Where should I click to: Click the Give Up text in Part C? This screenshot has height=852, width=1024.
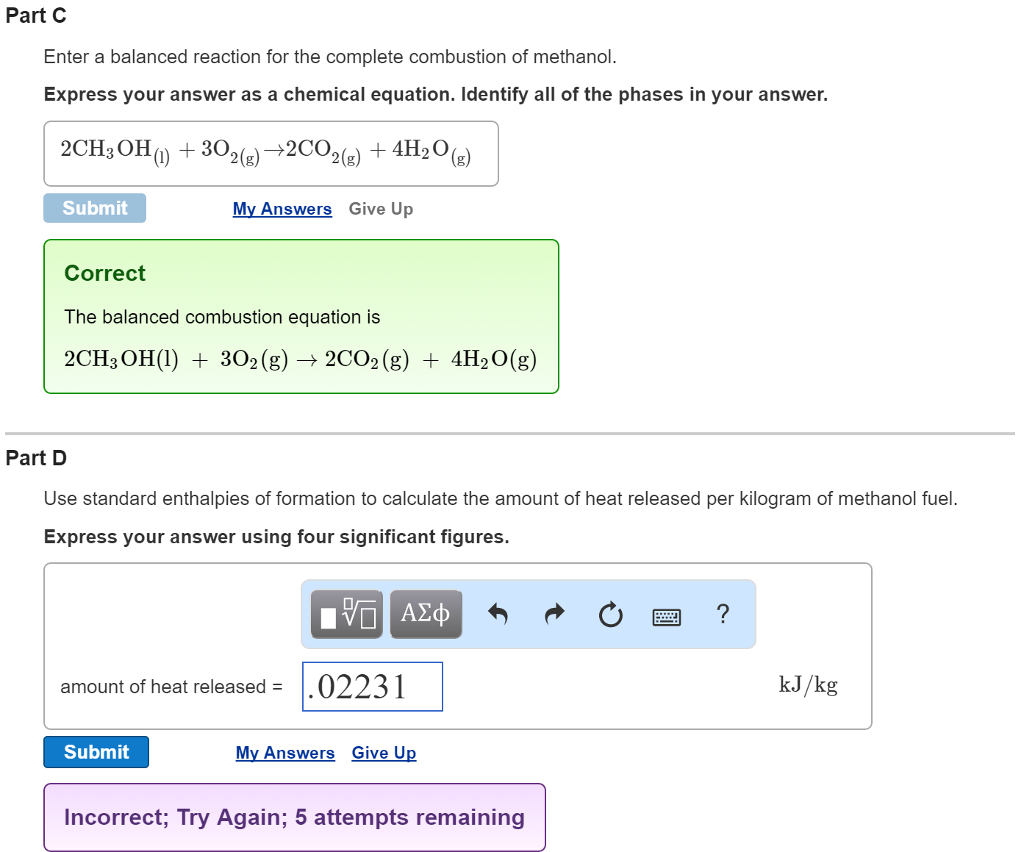pyautogui.click(x=381, y=209)
